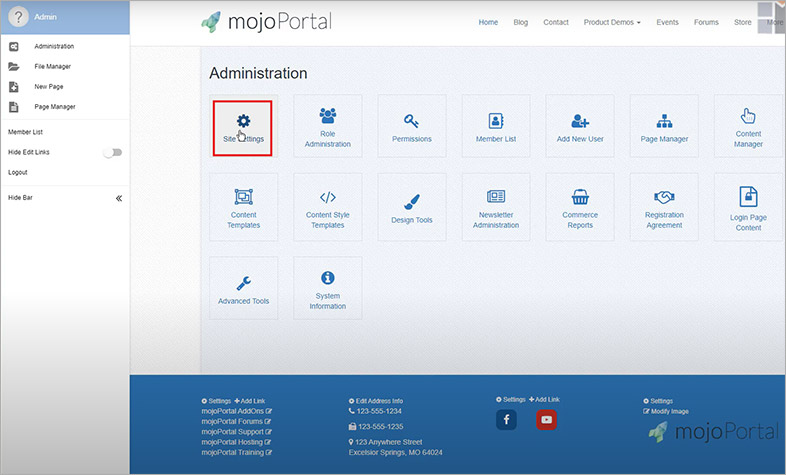Screen dimensions: 786x475
Task: Go to Home in top navigation
Action: [x=488, y=22]
